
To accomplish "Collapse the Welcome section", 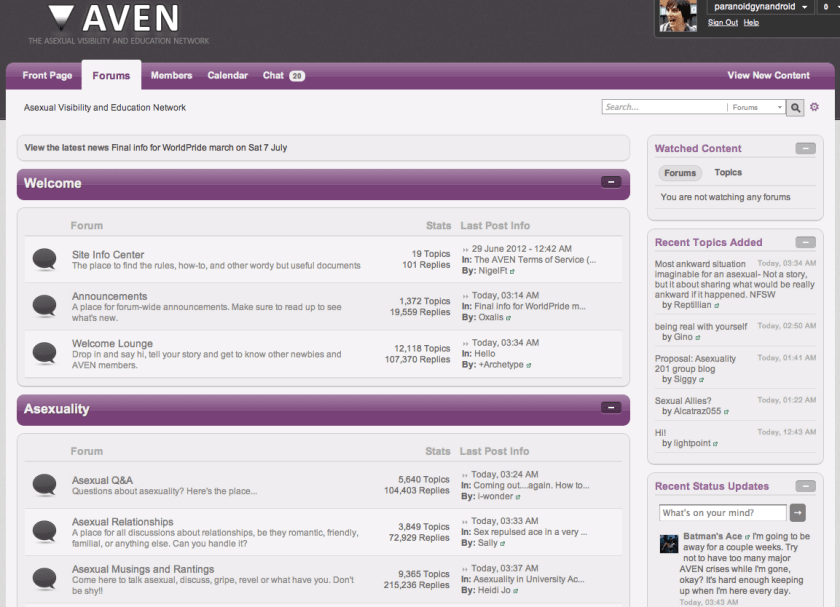I will click(x=611, y=184).
